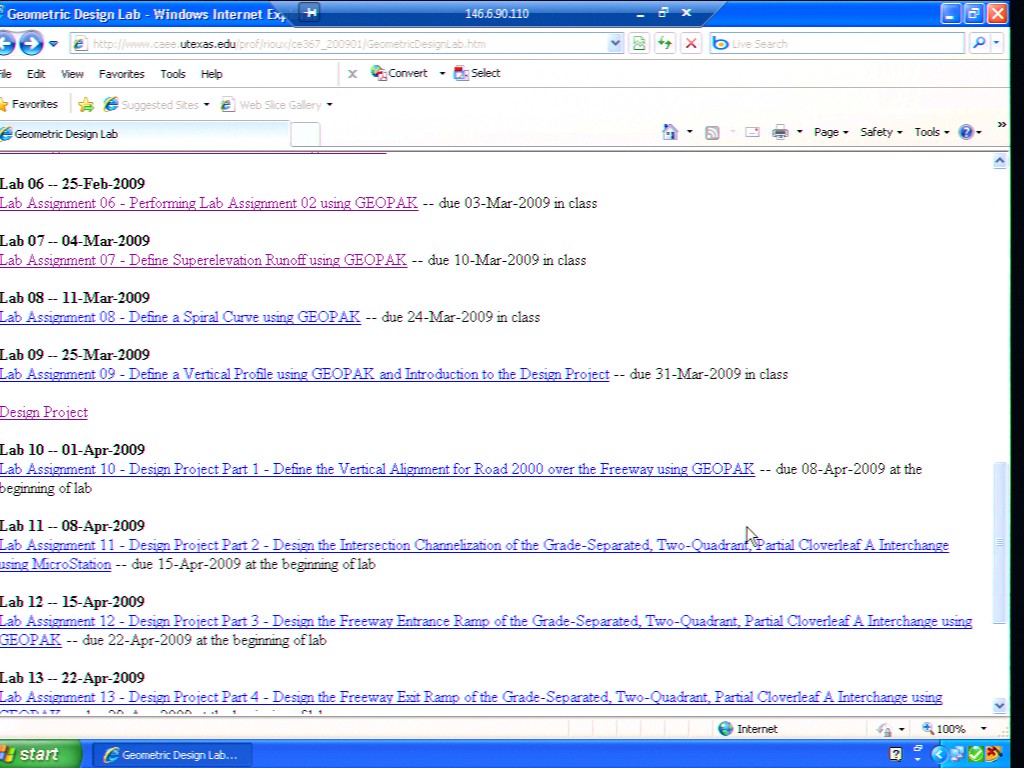Image resolution: width=1024 pixels, height=768 pixels.
Task: Open Lab Assignment 11 Design Project Part 2 link
Action: coord(474,545)
